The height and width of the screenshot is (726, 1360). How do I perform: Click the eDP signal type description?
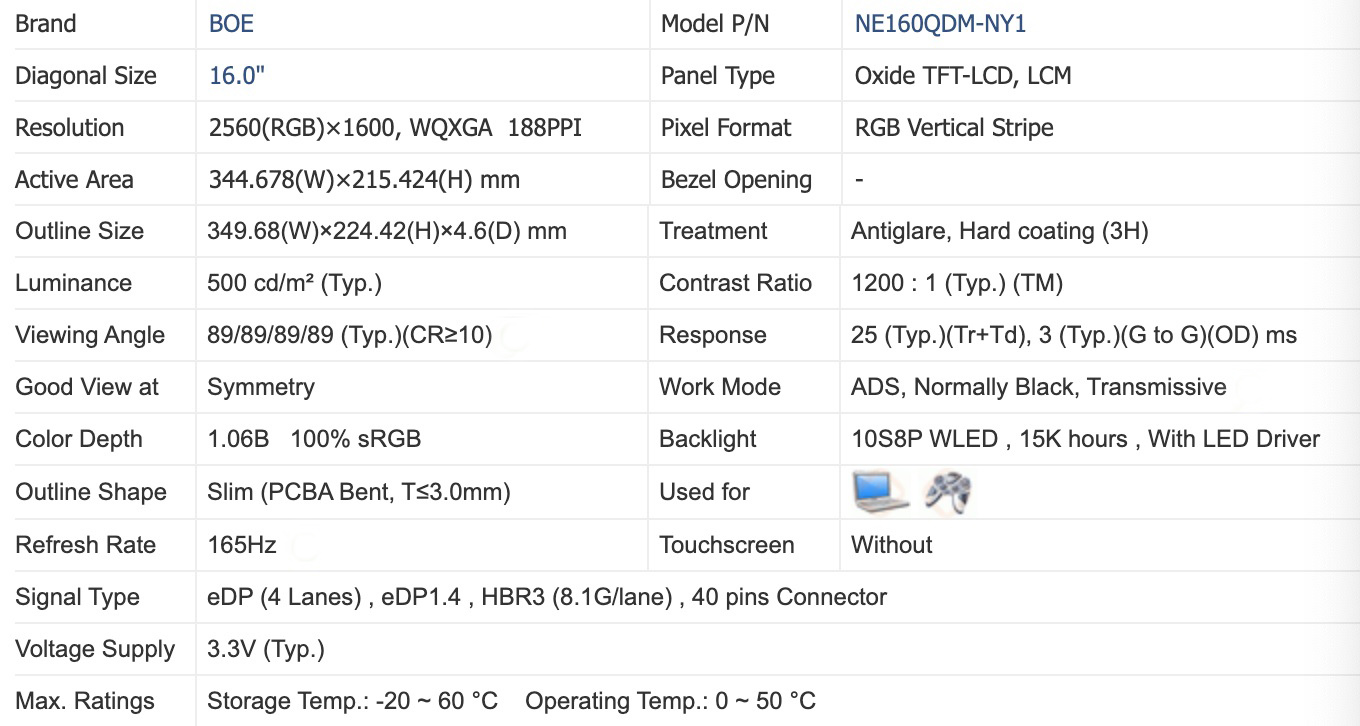pos(547,597)
